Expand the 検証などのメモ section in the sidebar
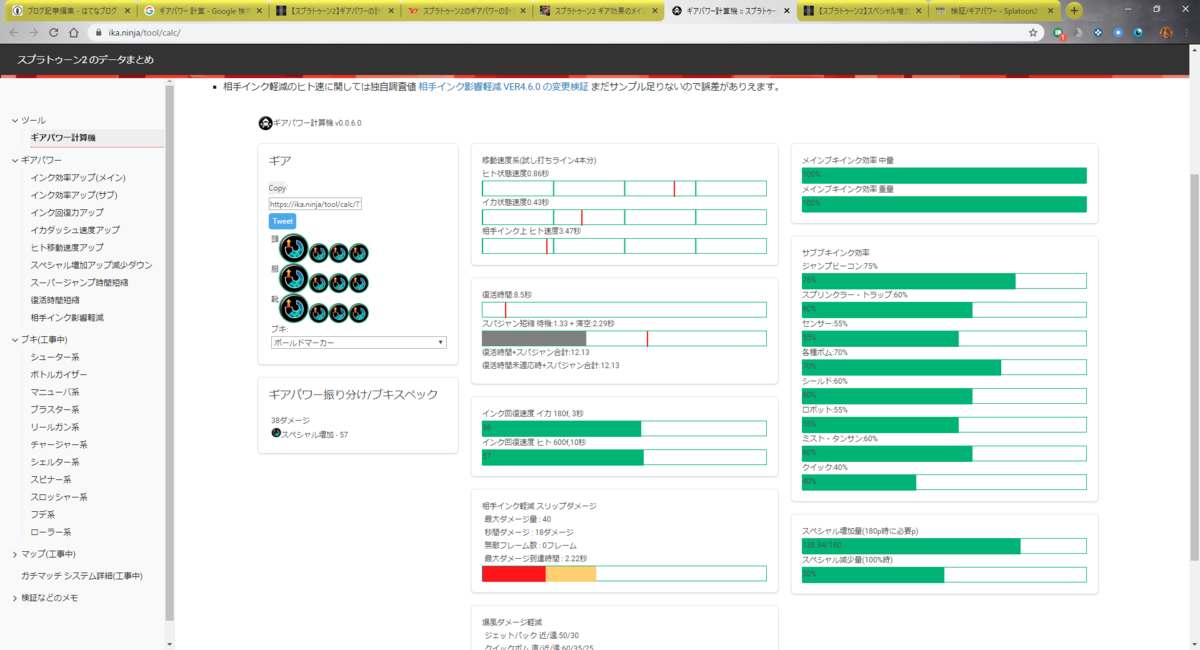Image resolution: width=1200 pixels, height=650 pixels. tap(14, 598)
